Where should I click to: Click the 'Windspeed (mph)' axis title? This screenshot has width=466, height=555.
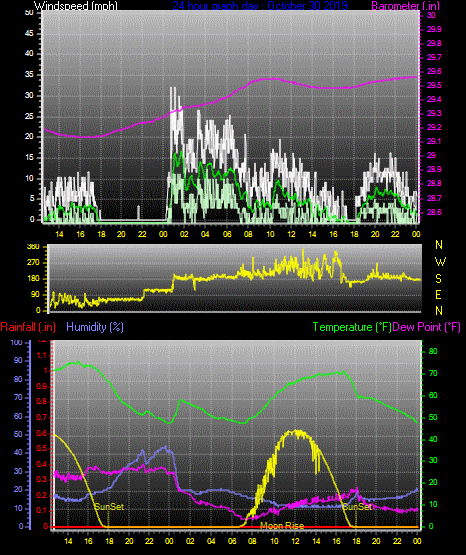point(75,6)
